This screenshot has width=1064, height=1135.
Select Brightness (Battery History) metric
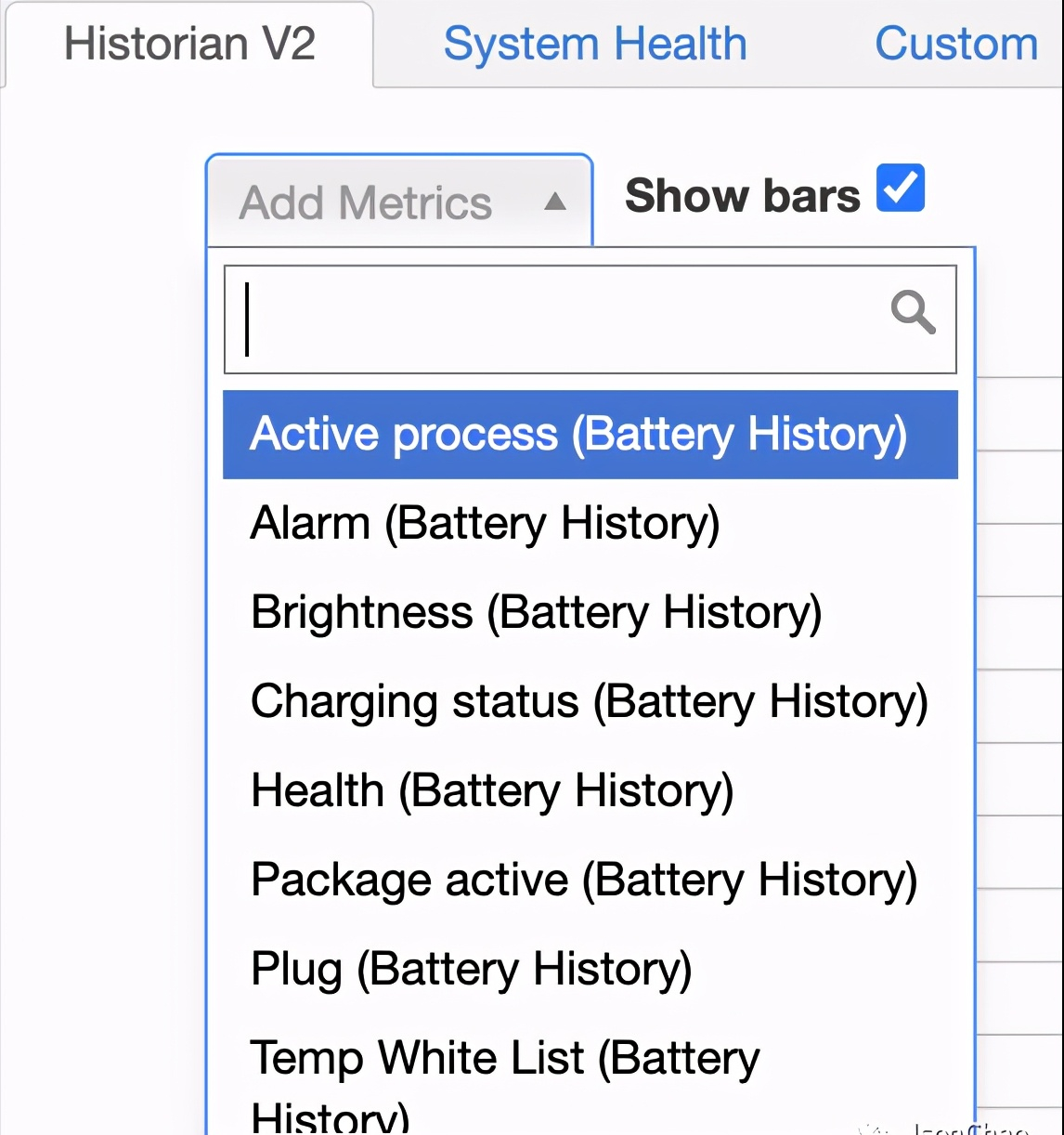point(537,613)
